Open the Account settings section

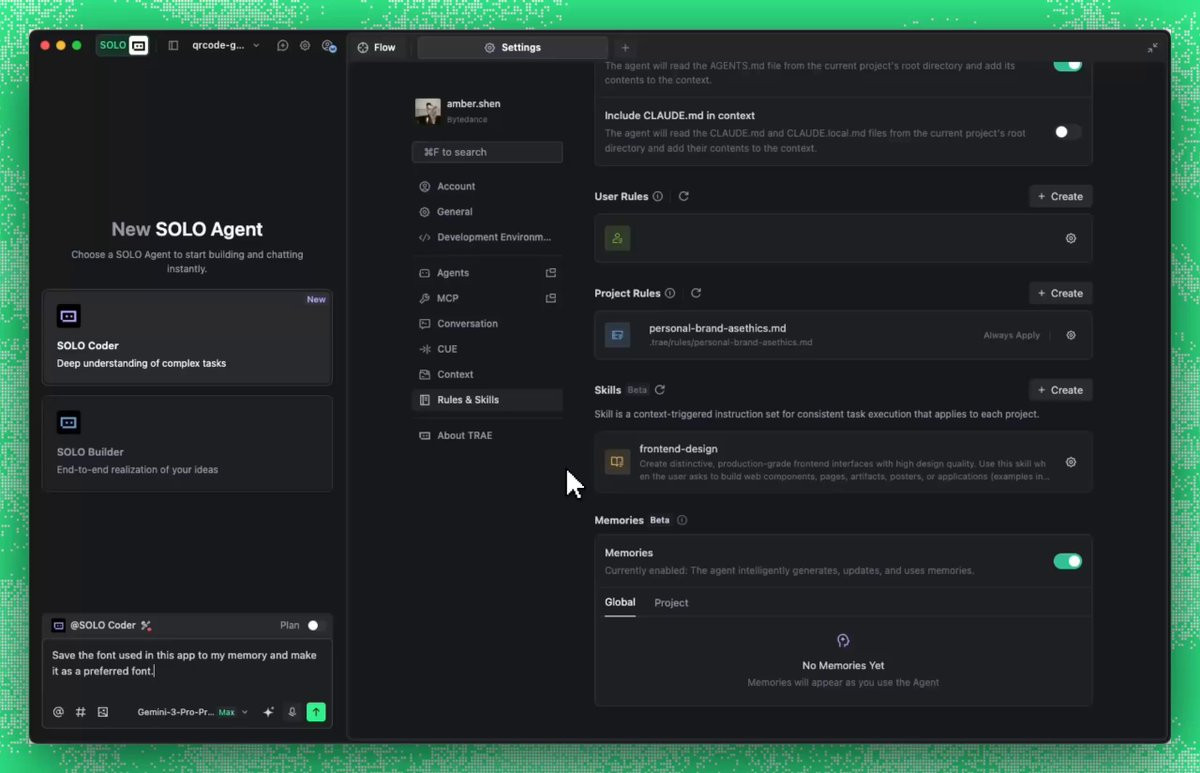[x=487, y=186]
